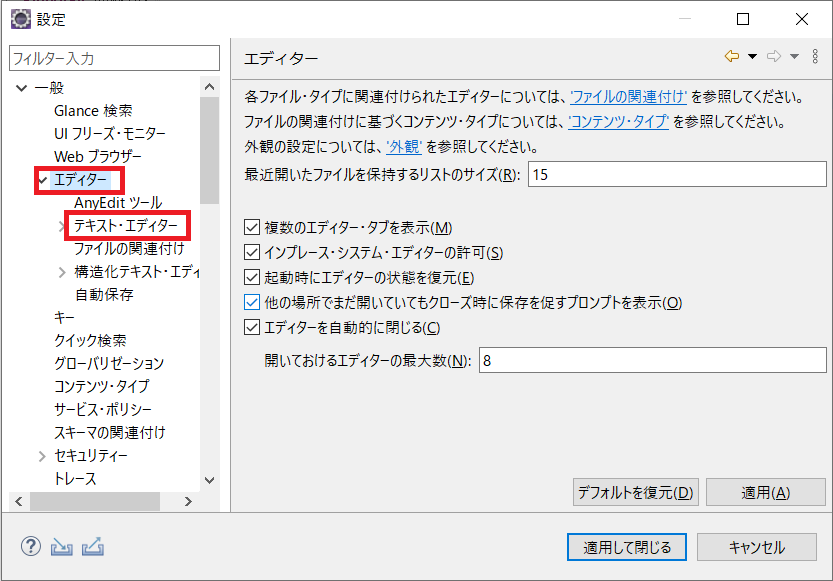Expand the 構造化テキスト・エディター tree node
The width and height of the screenshot is (833, 581).
[x=62, y=272]
